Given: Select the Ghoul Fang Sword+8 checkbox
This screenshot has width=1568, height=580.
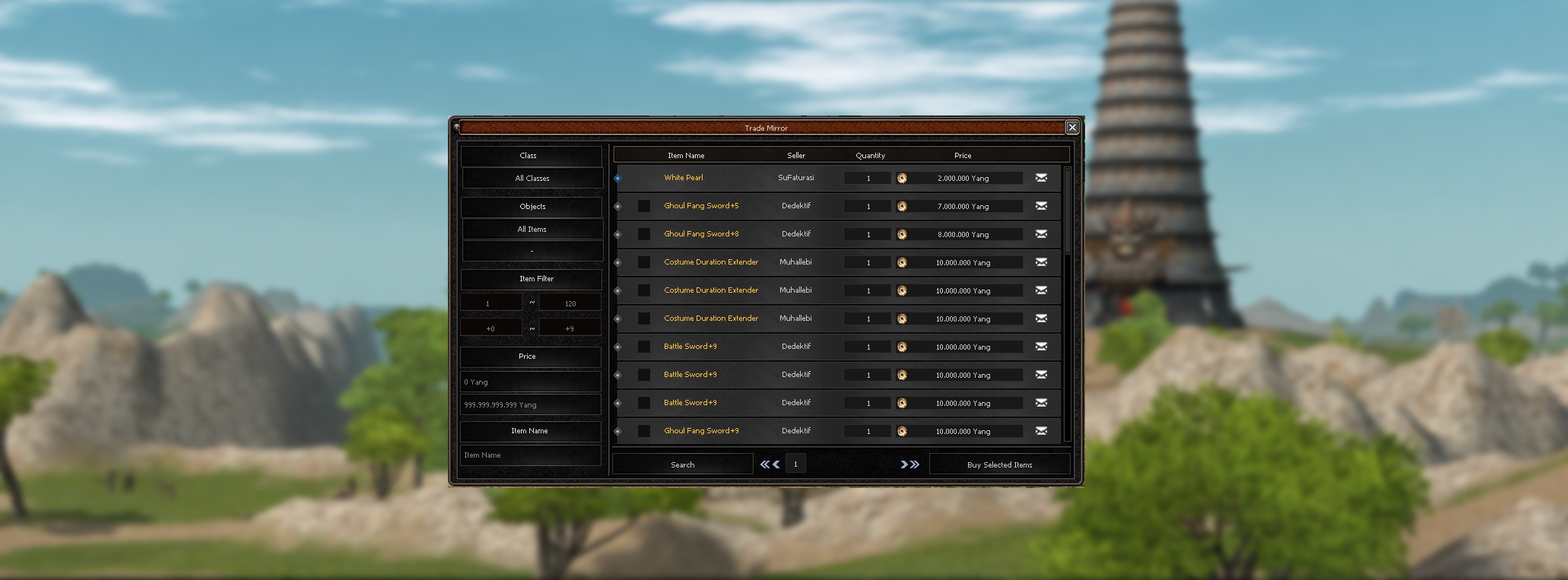Looking at the screenshot, I should pos(644,234).
